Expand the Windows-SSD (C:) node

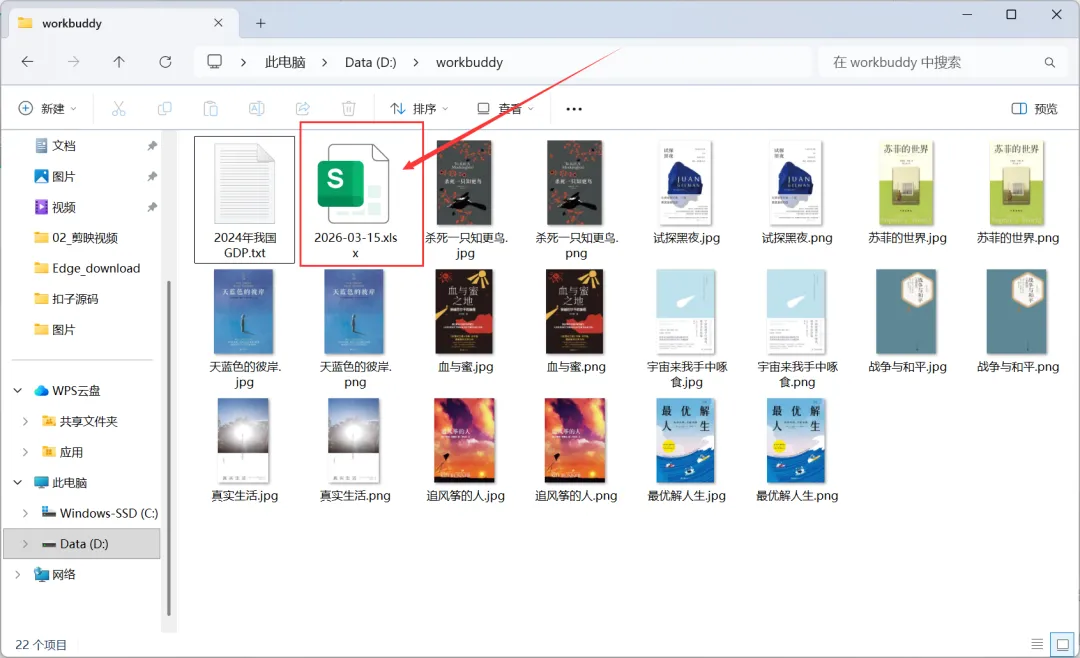25,513
